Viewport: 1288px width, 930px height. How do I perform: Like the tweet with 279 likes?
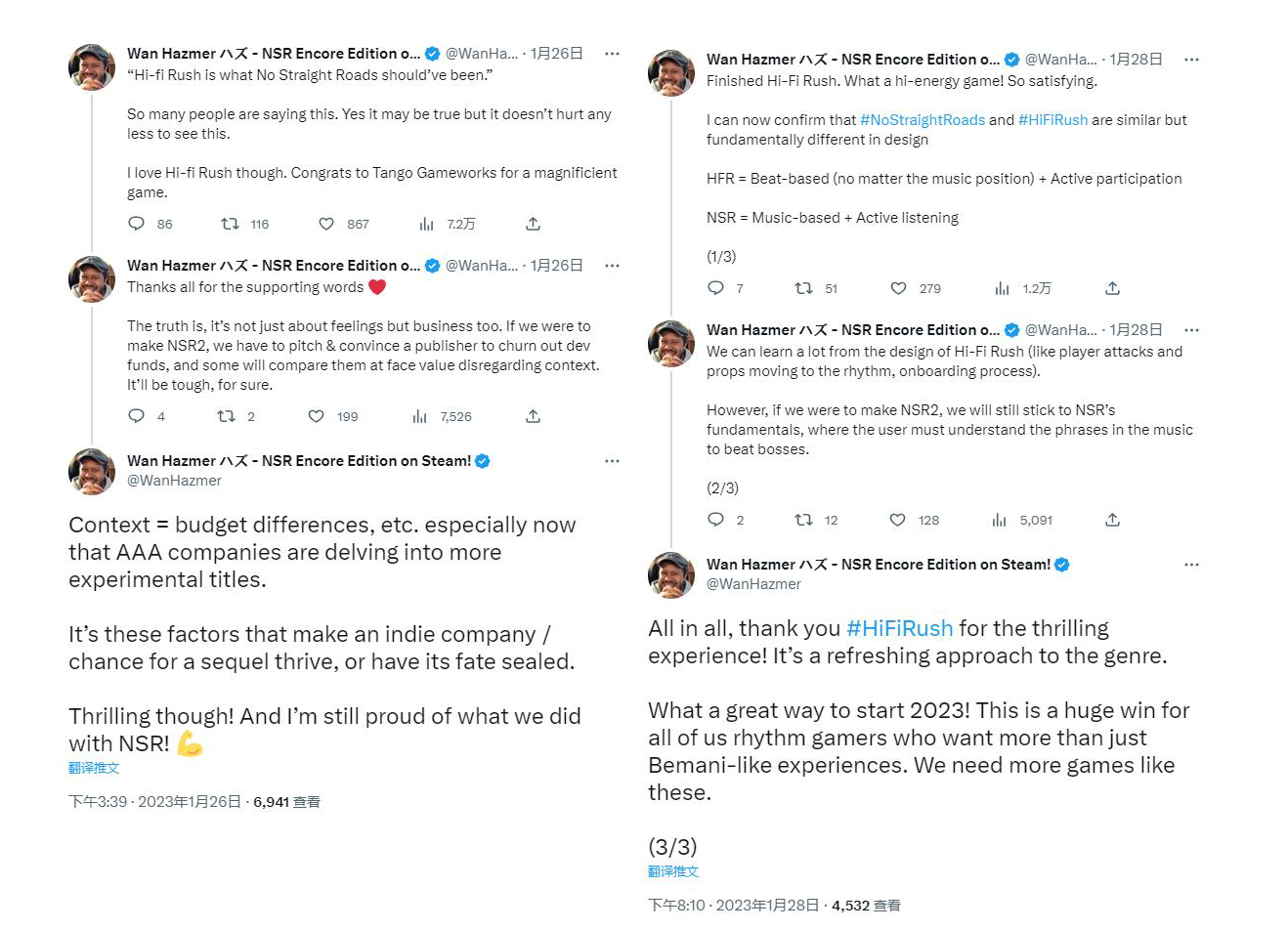[x=898, y=288]
